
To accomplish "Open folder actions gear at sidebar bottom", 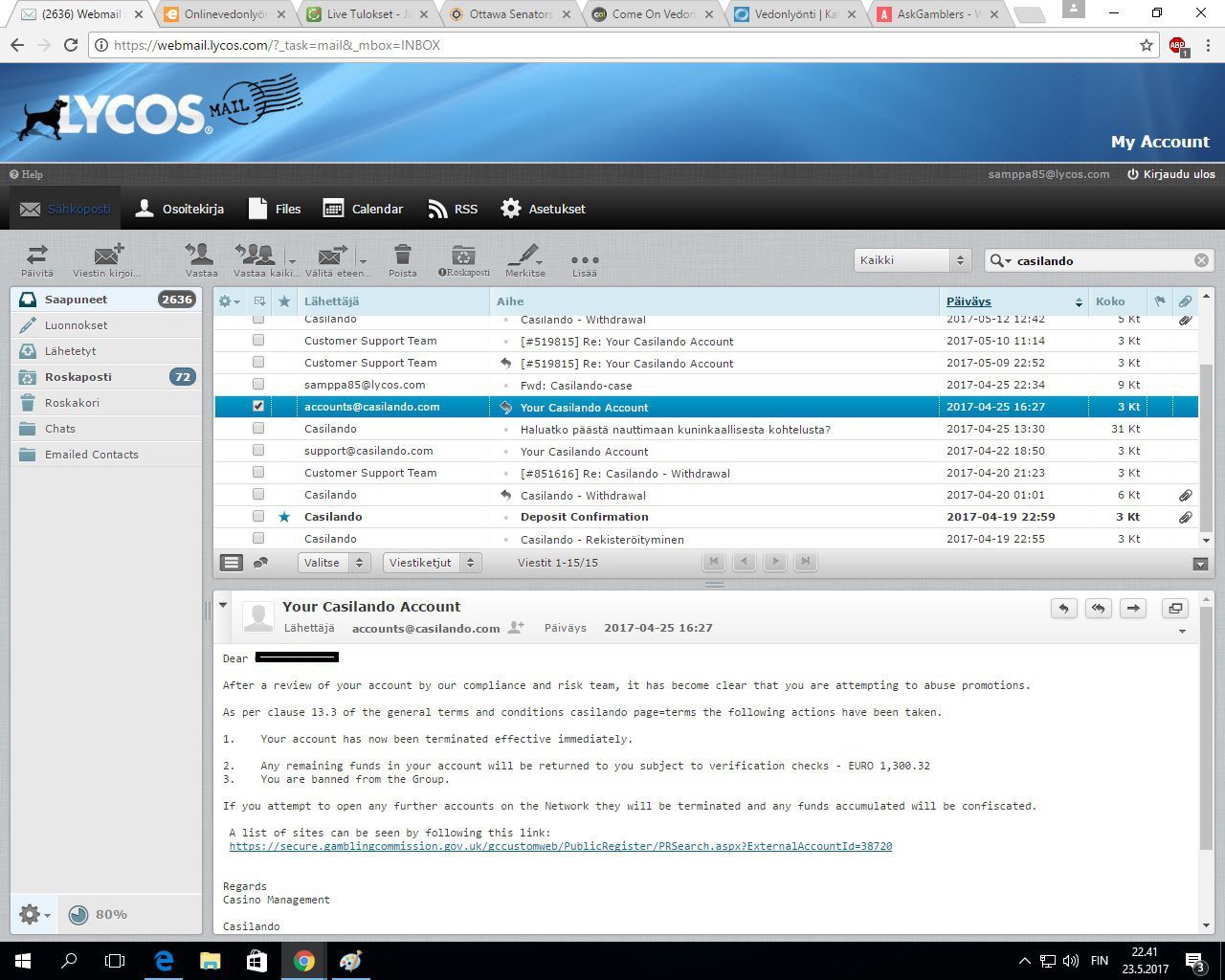I will coord(34,915).
